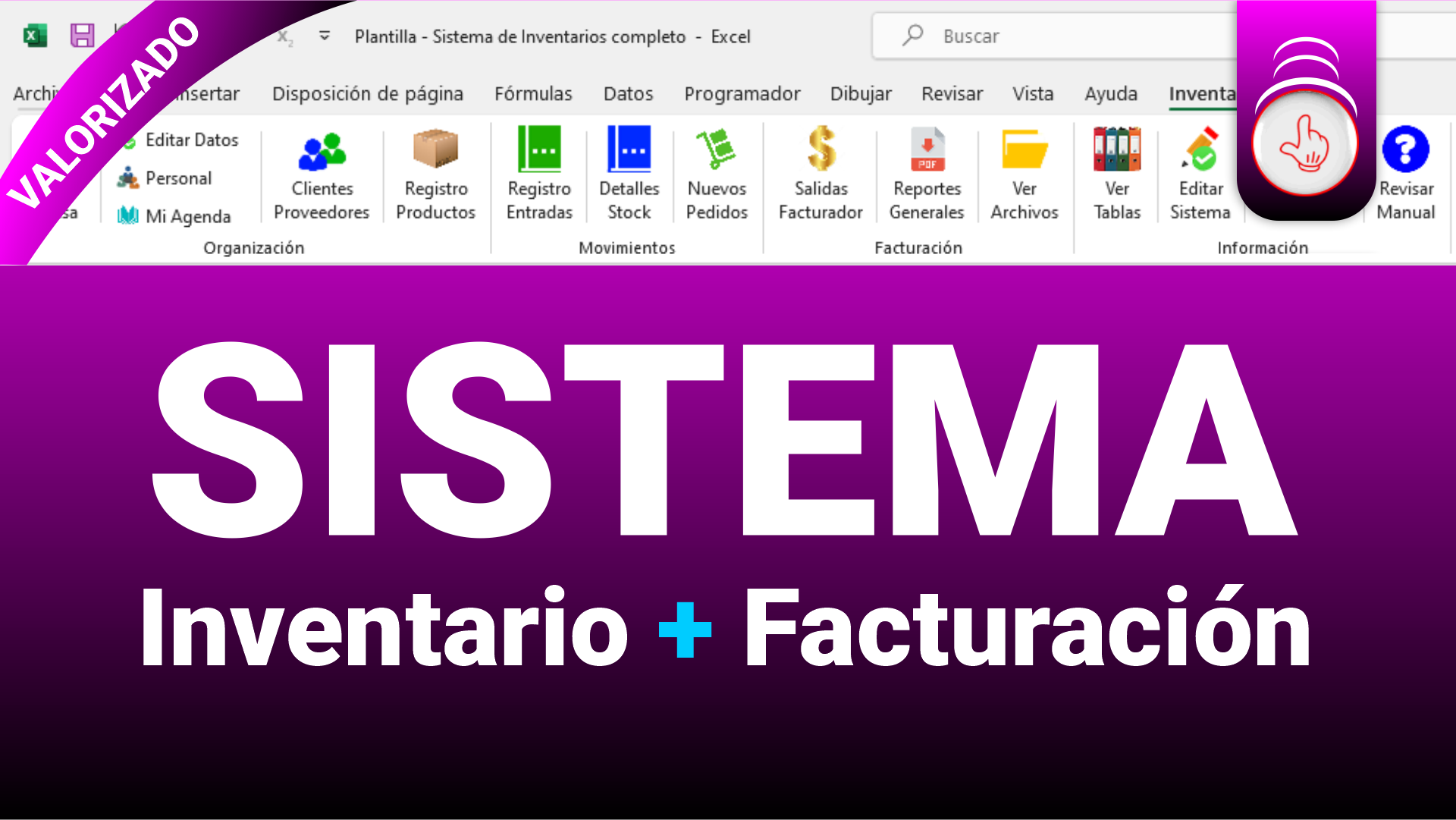The height and width of the screenshot is (820, 1456).
Task: Open Ver Archivos
Action: pyautogui.click(x=1025, y=173)
